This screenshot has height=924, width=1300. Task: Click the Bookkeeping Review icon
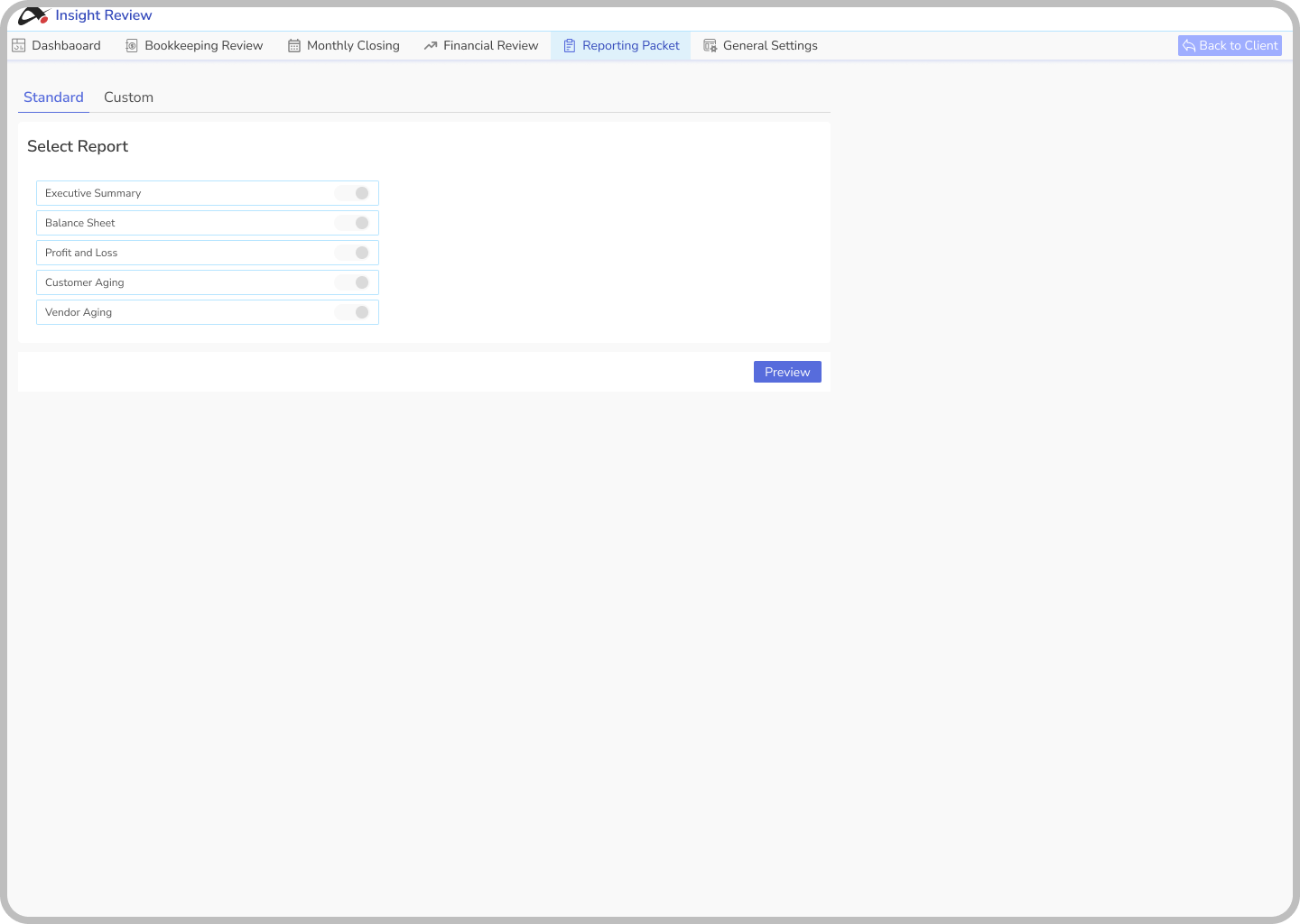(132, 45)
